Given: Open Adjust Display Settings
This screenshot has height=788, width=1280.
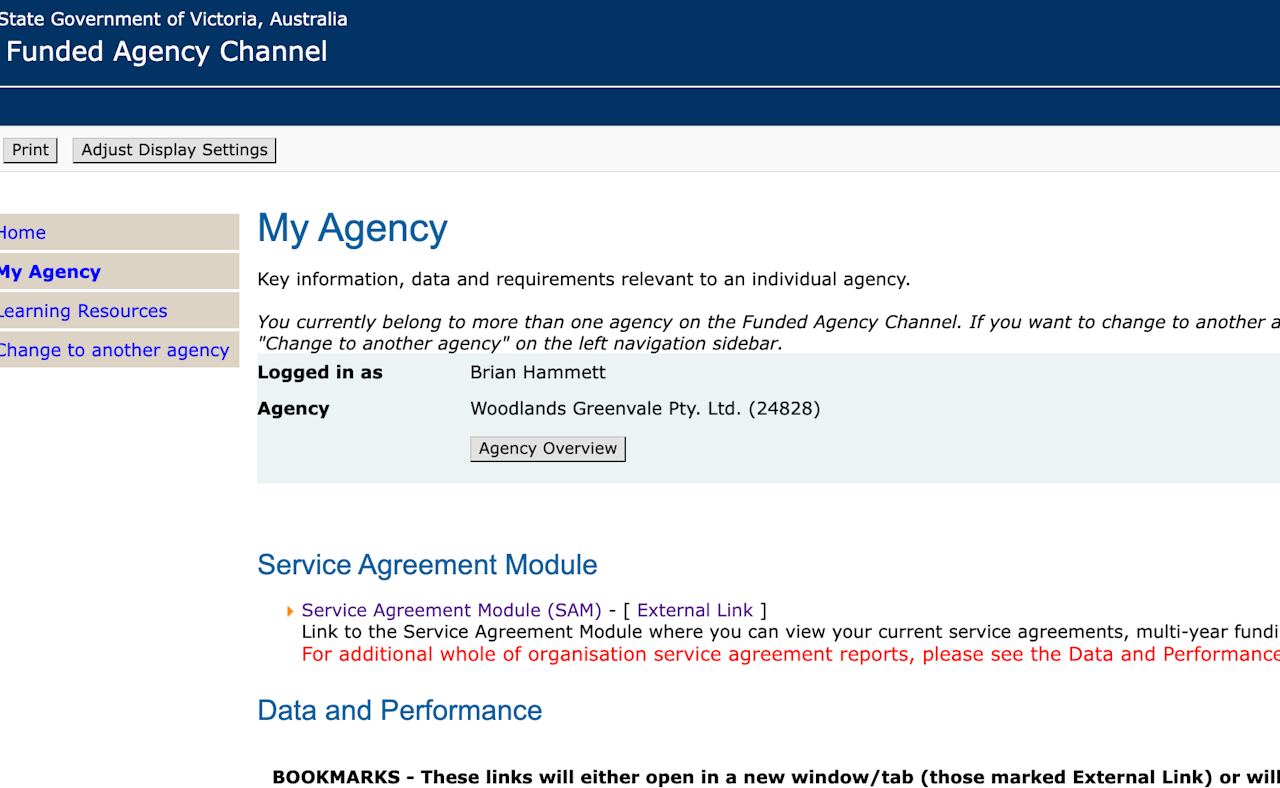Looking at the screenshot, I should tap(174, 150).
